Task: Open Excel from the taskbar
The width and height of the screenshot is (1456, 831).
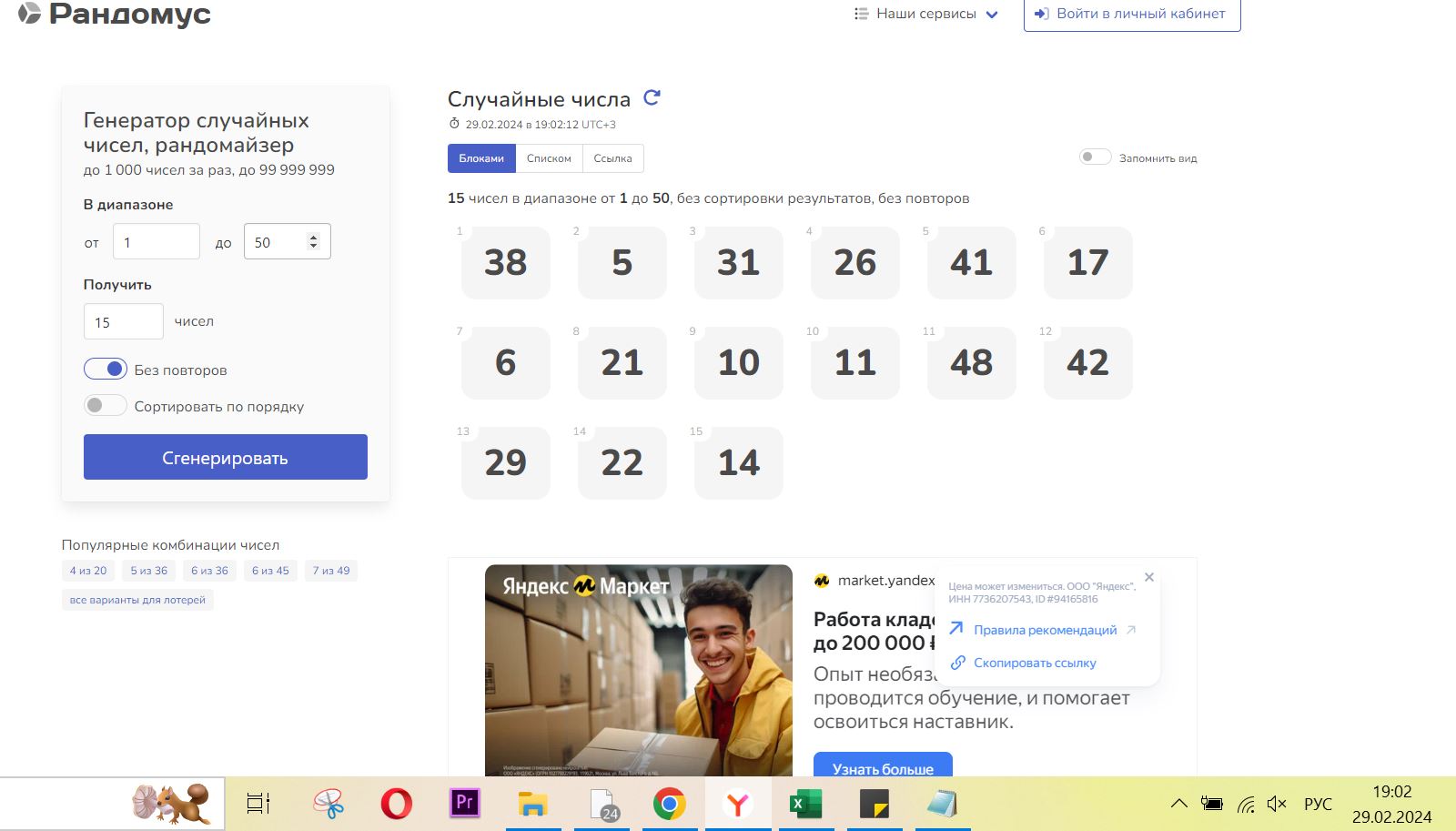Action: pos(804,804)
